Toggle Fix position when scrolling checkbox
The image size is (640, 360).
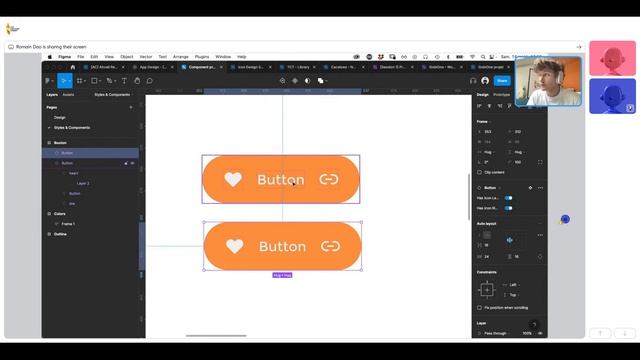click(x=480, y=308)
